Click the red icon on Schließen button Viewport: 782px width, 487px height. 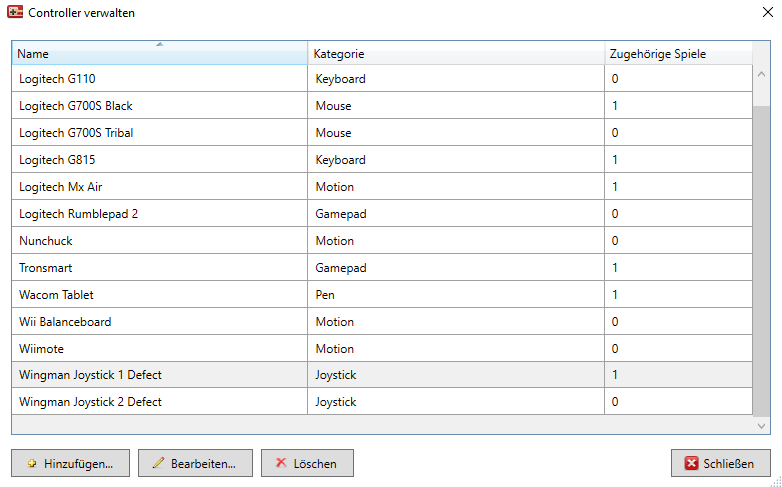click(x=691, y=464)
